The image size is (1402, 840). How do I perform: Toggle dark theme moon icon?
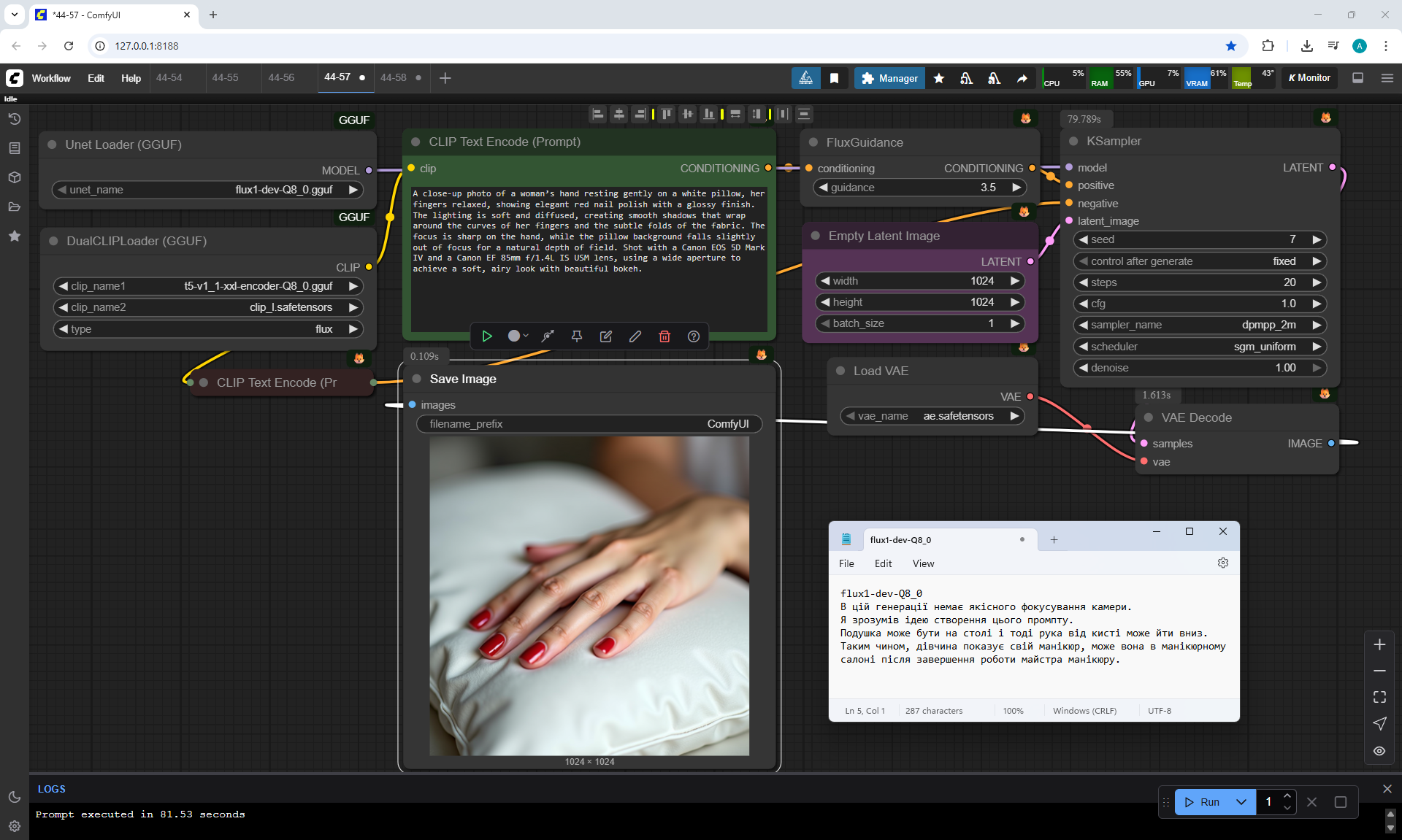click(x=14, y=797)
